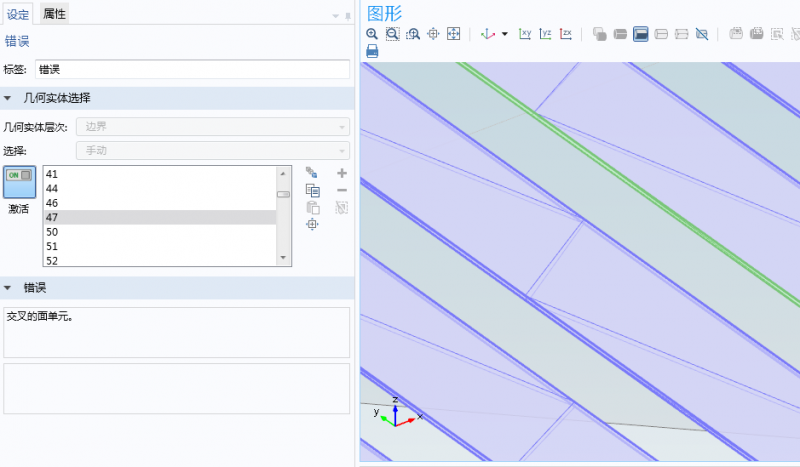800x467 pixels.
Task: Switch to the XY view
Action: coord(524,34)
